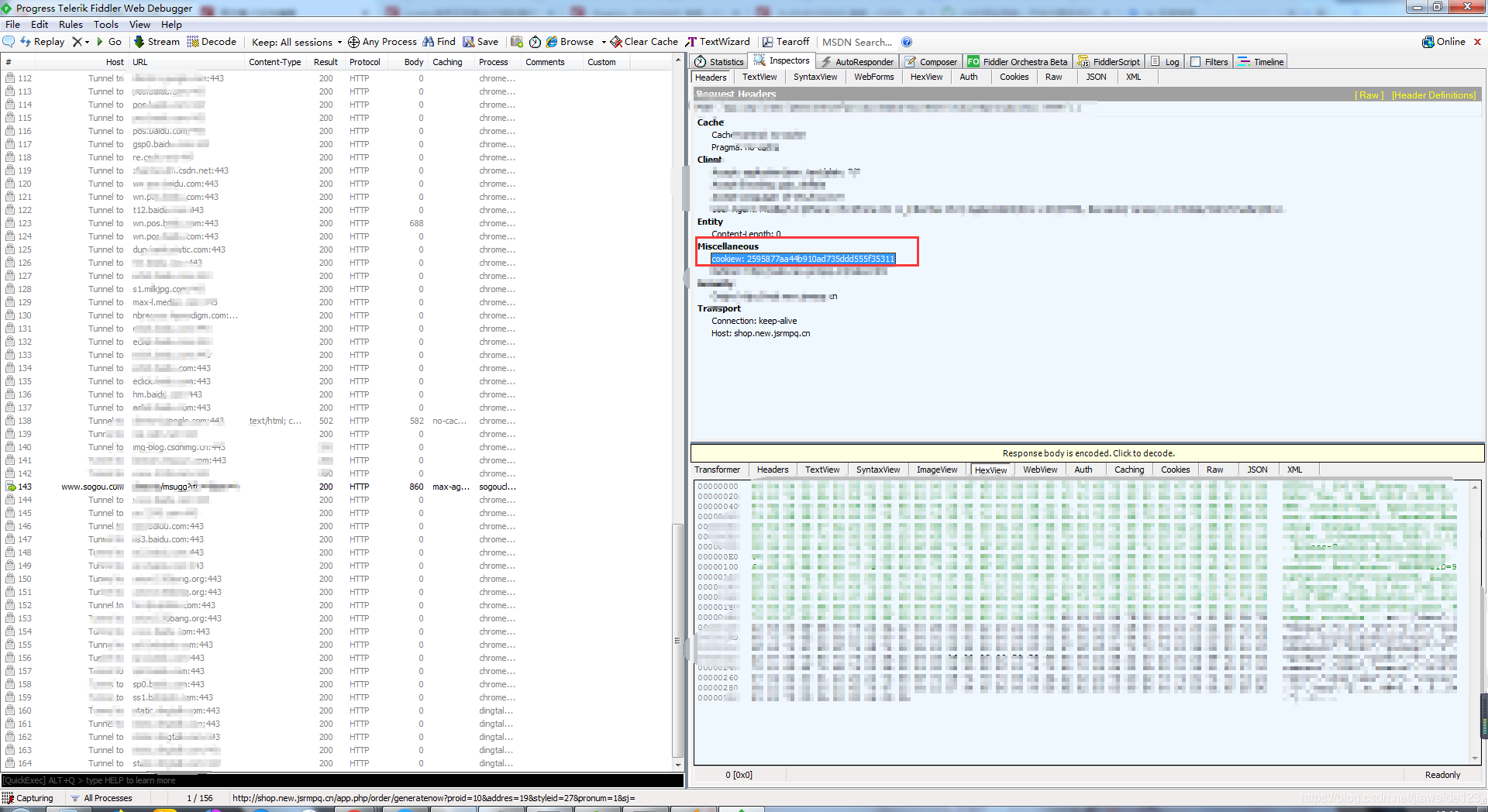The height and width of the screenshot is (812, 1488).
Task: Switch to the Statistics tab
Action: coord(719,61)
